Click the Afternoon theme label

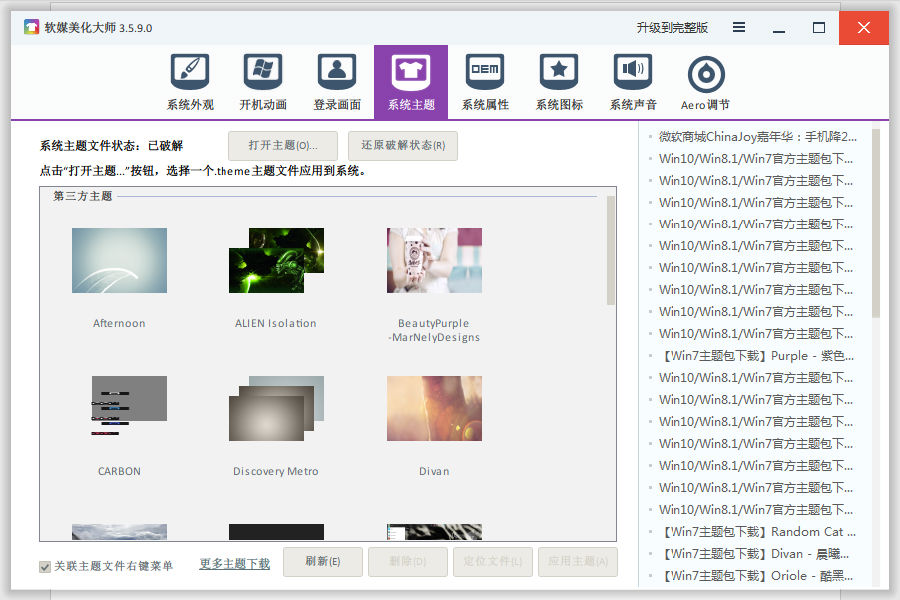[x=119, y=323]
